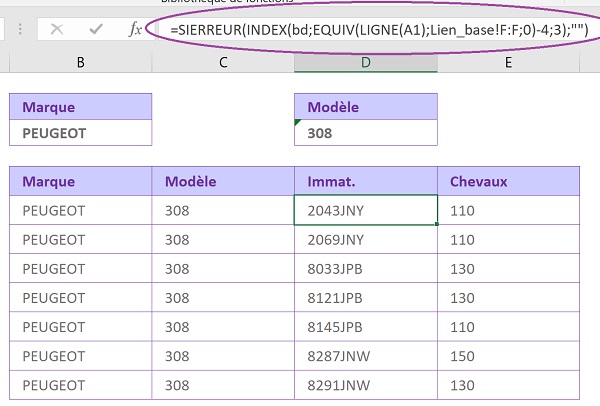Click the three-dot formula bar handle
Viewport: 600px width, 406px height.
pos(20,29)
